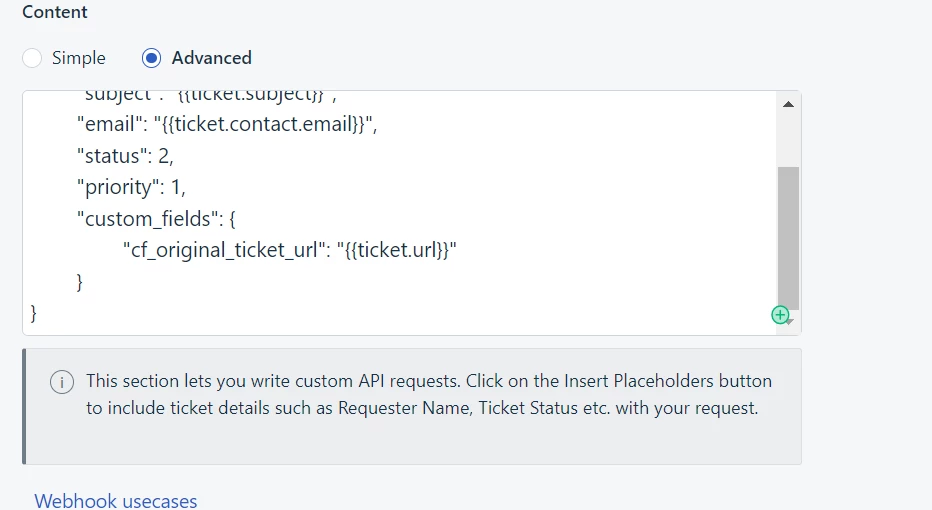Viewport: 932px width, 510px height.
Task: Click the custom API requests info message
Action: [x=429, y=394]
